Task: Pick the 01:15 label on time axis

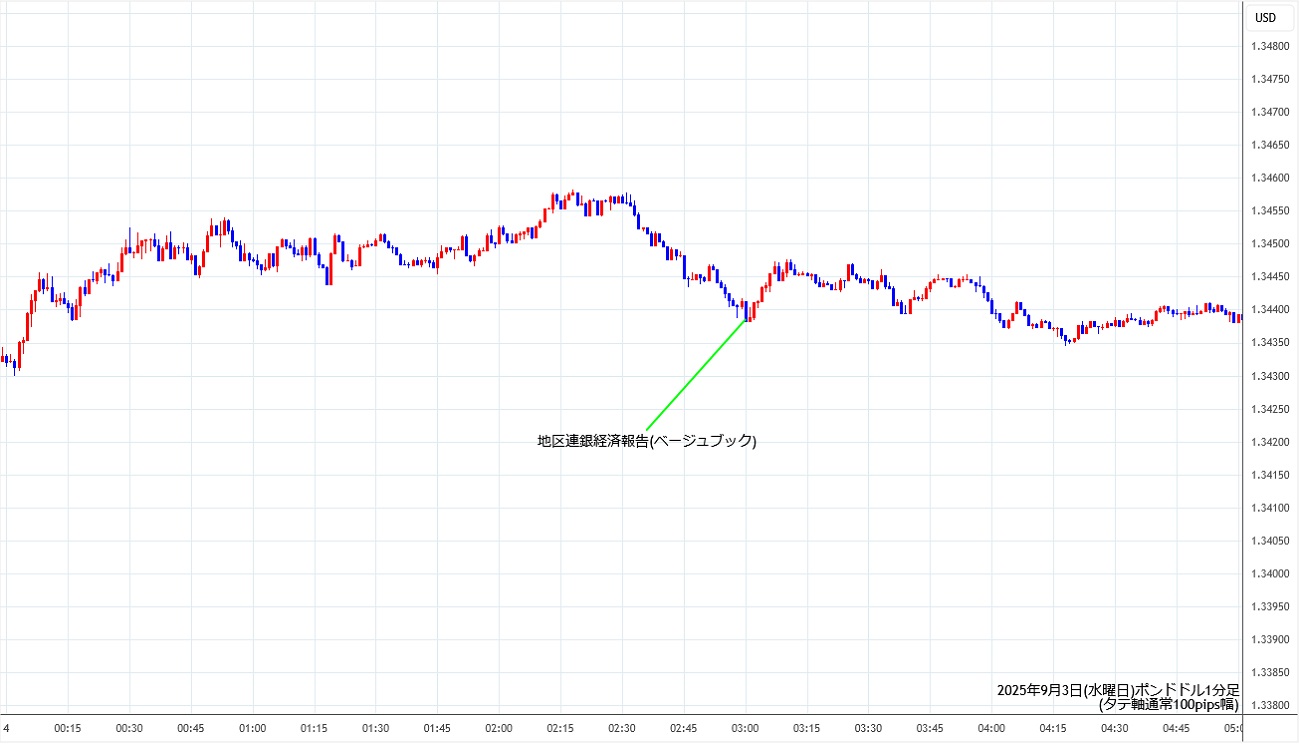Action: pos(314,729)
